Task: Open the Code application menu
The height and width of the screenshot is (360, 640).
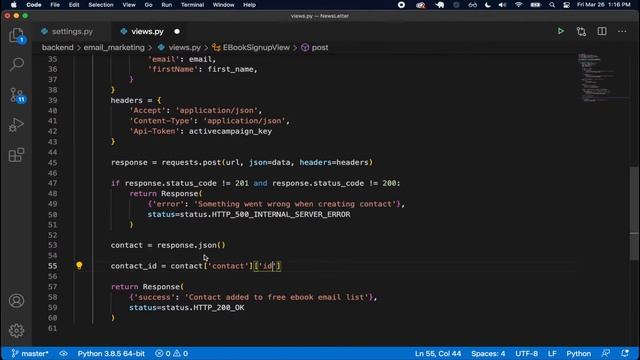Action: click(33, 5)
